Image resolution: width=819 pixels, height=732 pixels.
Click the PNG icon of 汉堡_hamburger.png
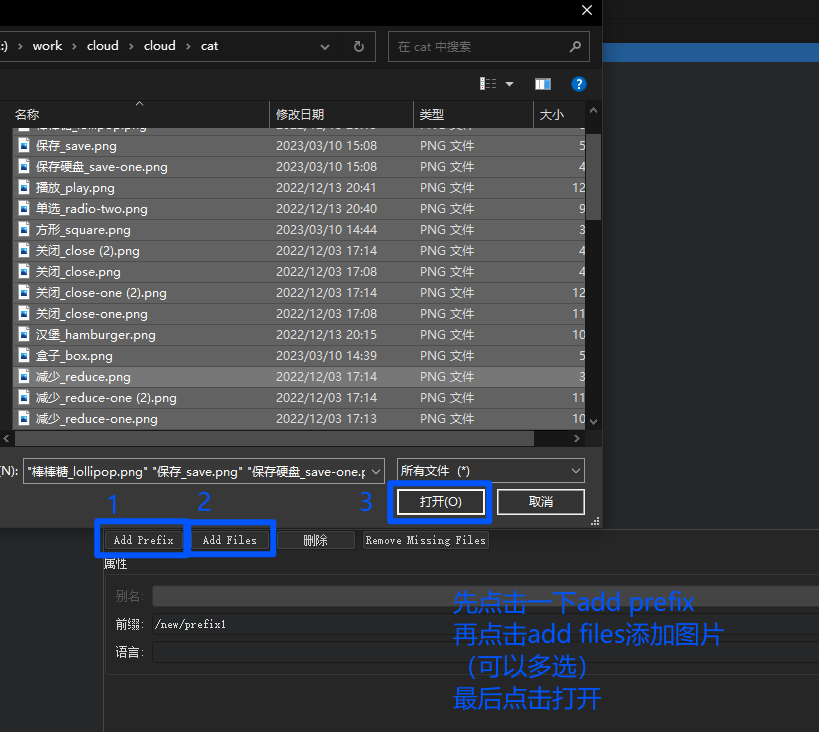point(24,334)
